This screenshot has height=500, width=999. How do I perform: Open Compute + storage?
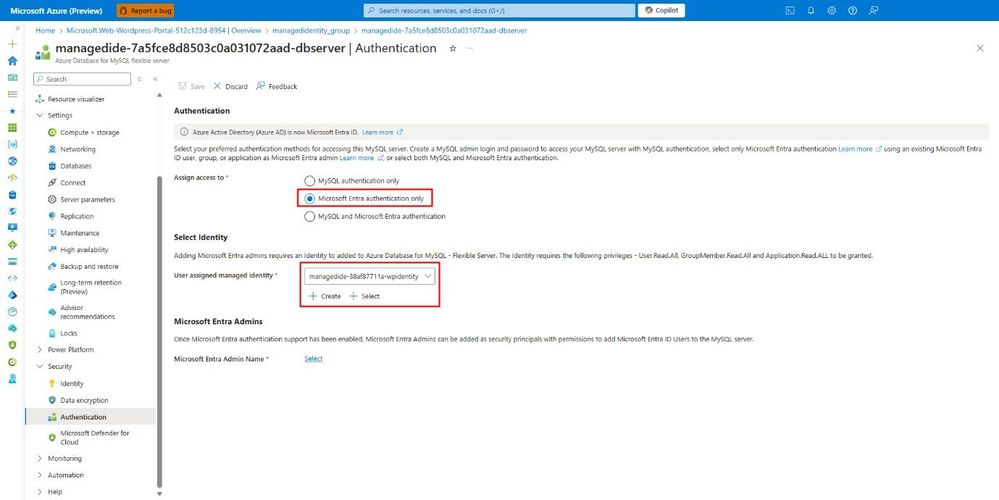90,132
